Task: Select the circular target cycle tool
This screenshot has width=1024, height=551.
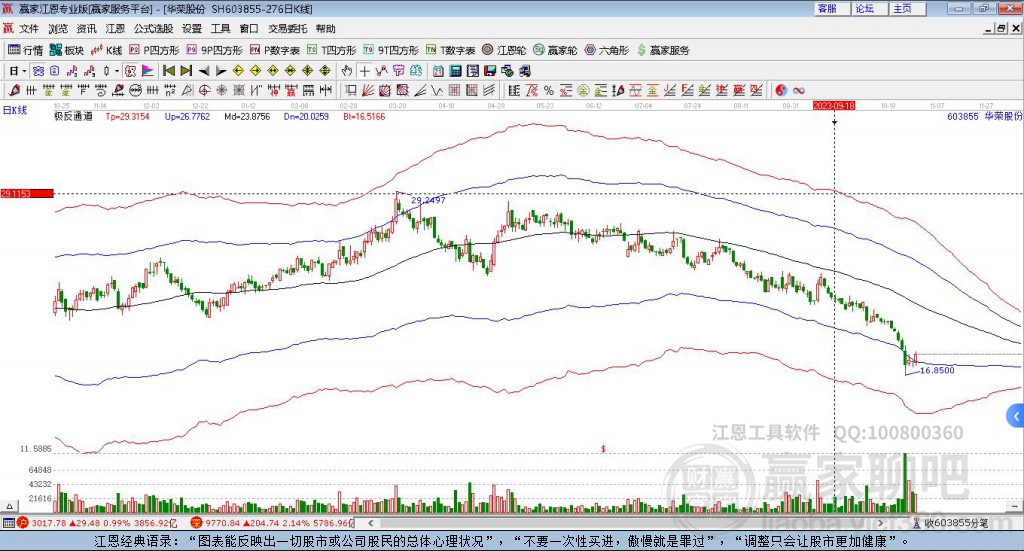Action: tap(204, 90)
